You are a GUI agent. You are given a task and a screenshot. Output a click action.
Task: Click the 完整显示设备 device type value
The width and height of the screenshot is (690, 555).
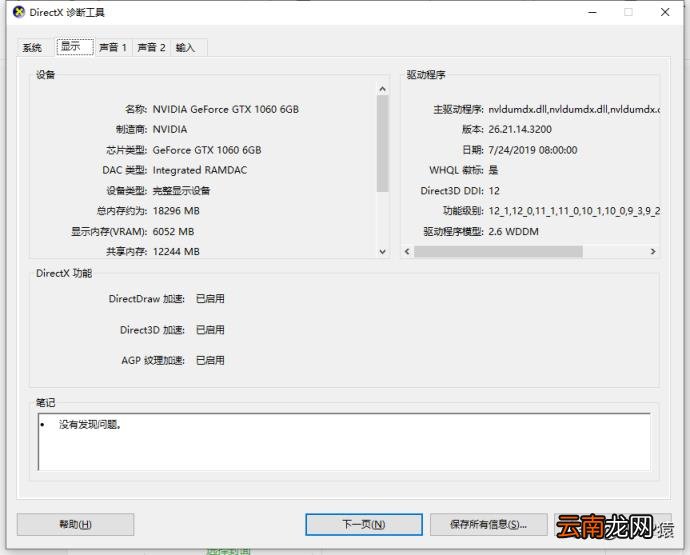click(181, 191)
